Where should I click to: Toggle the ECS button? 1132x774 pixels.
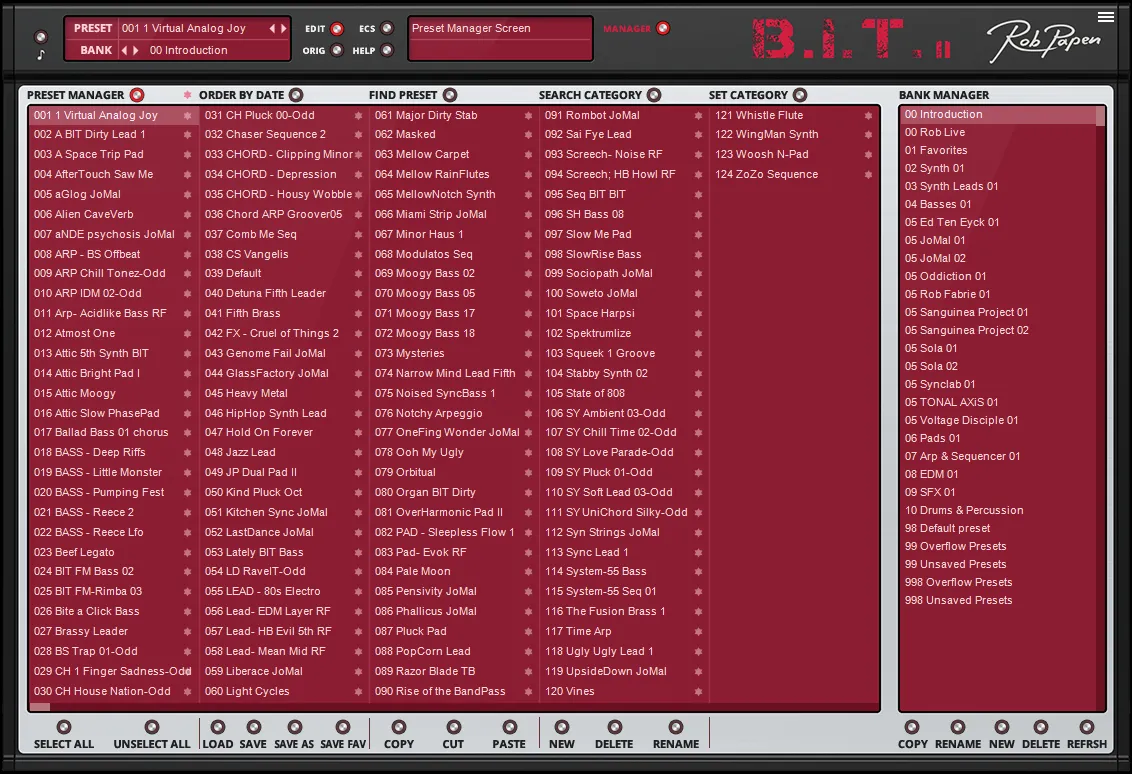[x=387, y=28]
